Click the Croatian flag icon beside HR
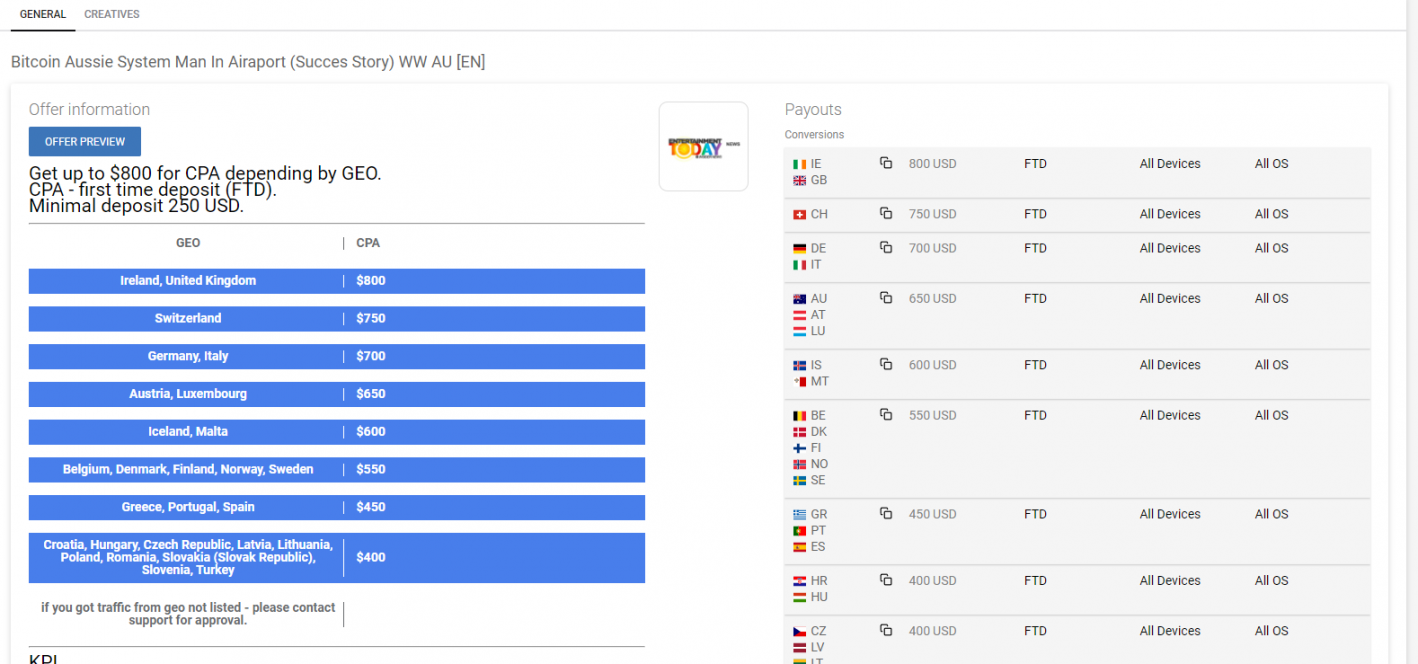The height and width of the screenshot is (664, 1418). pyautogui.click(x=799, y=581)
